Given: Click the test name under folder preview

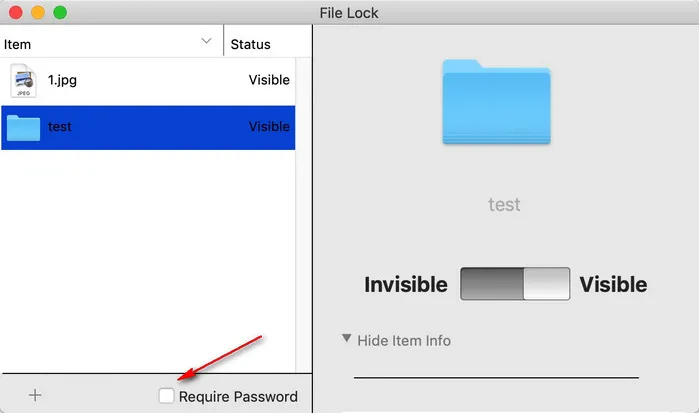Looking at the screenshot, I should (504, 205).
